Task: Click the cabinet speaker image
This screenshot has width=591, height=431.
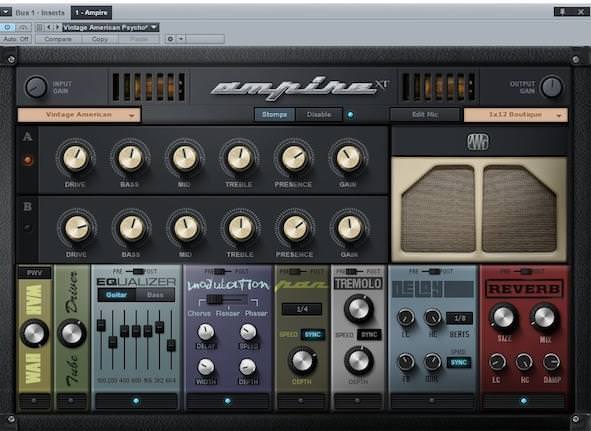Action: [479, 209]
